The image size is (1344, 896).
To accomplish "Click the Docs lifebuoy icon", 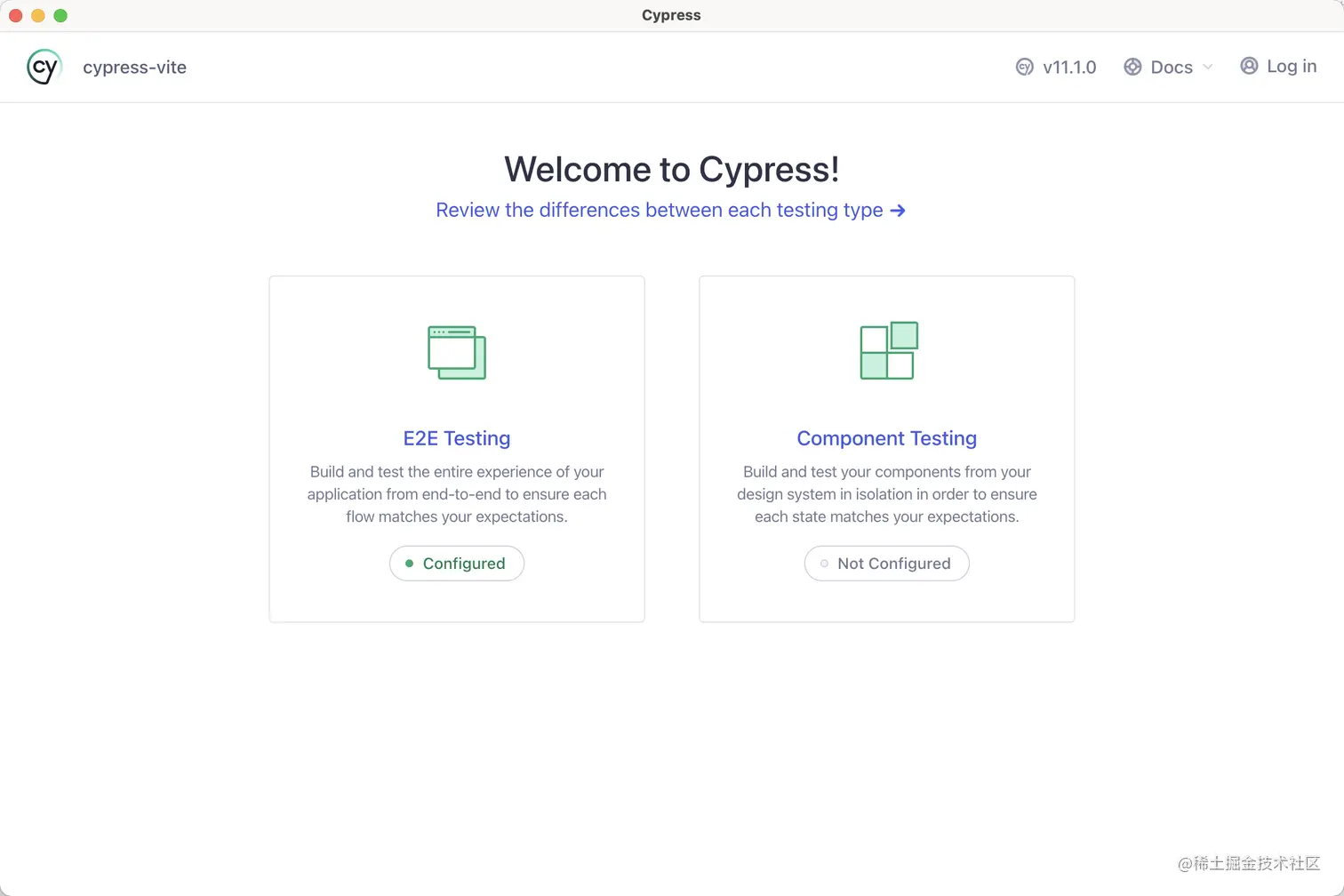I will [x=1132, y=67].
